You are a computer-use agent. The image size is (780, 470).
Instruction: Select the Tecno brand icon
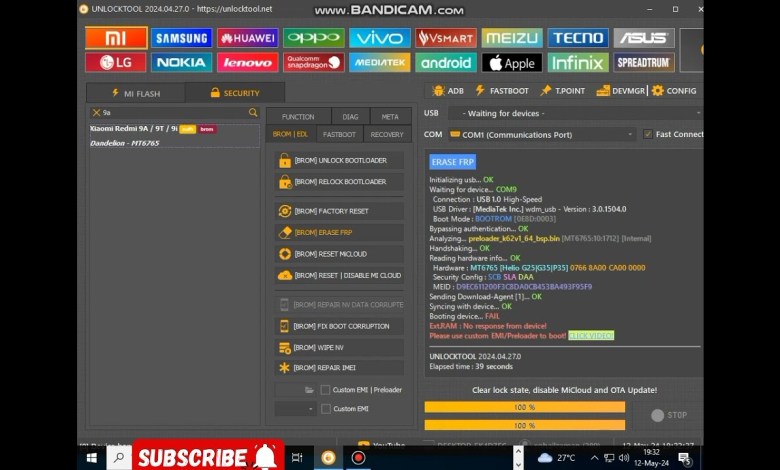pyautogui.click(x=578, y=38)
